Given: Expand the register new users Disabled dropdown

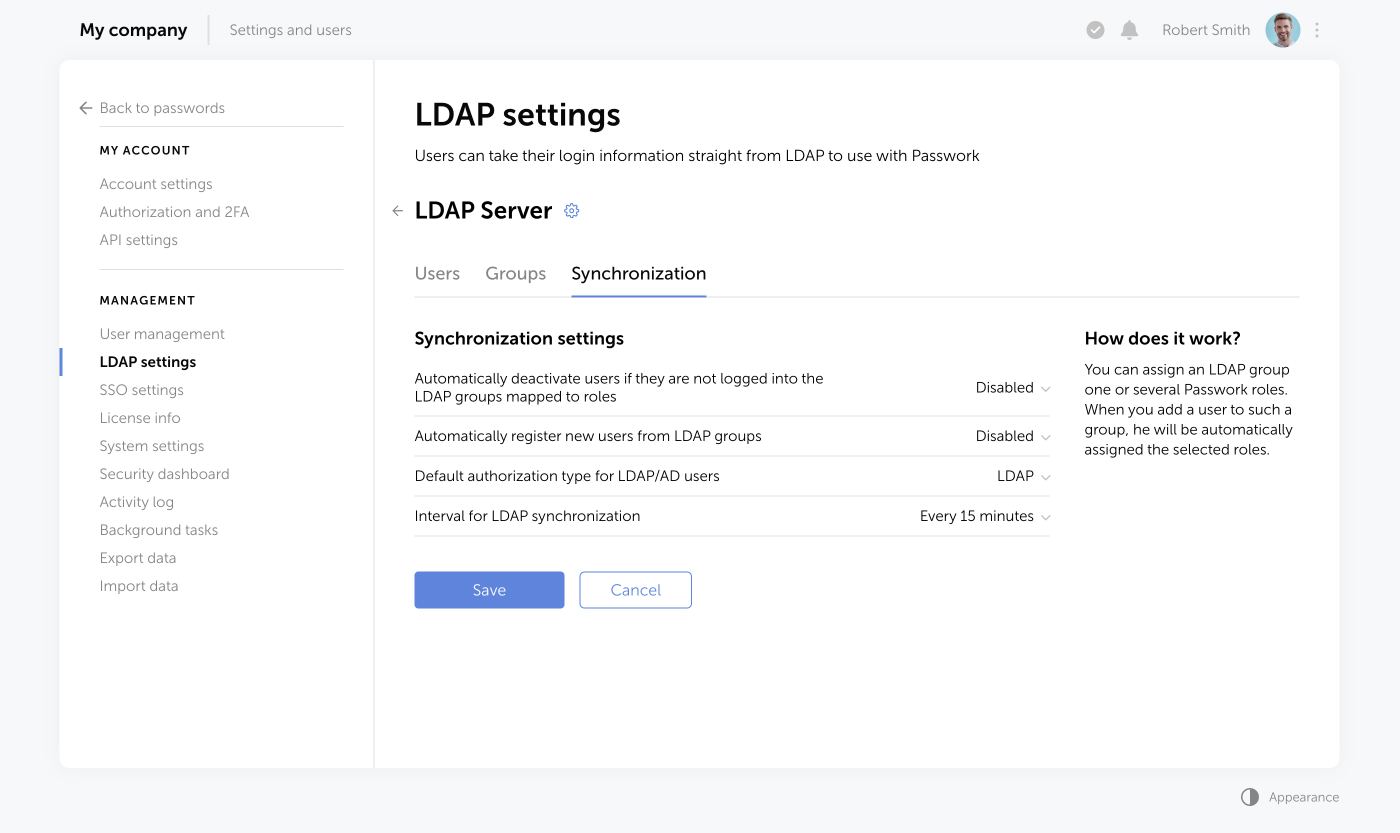Looking at the screenshot, I should pos(1012,436).
